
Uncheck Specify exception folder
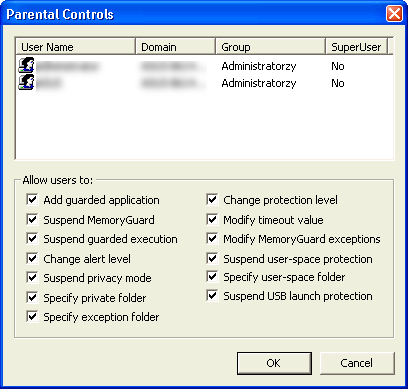pyautogui.click(x=32, y=317)
